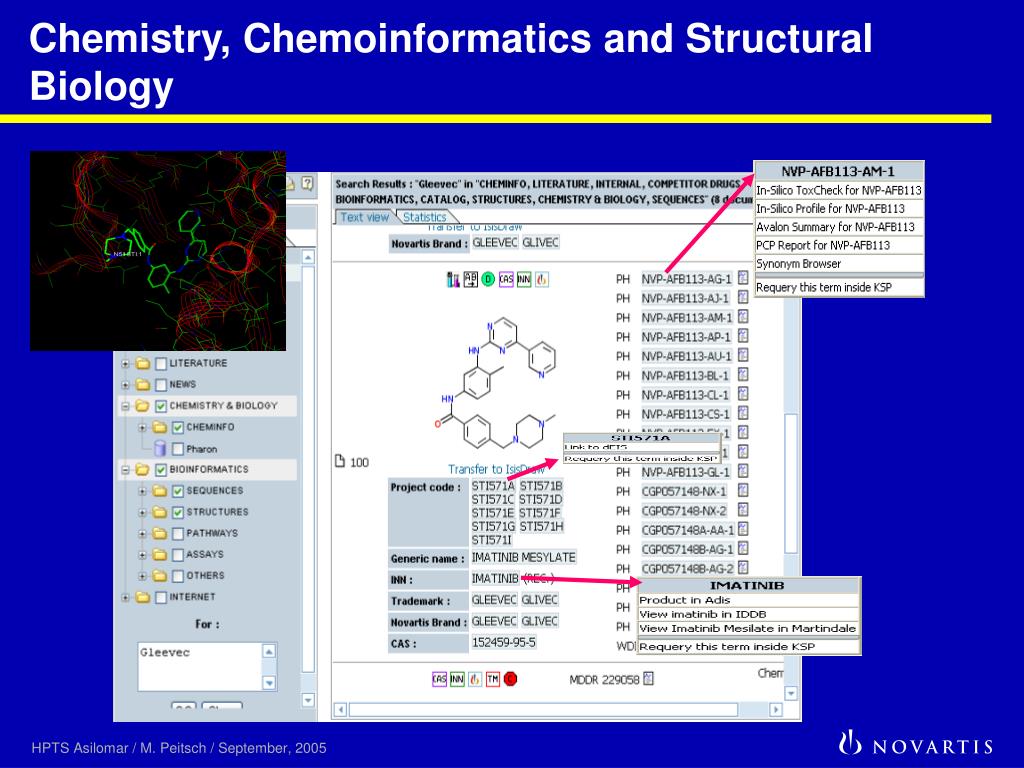Collapse the BIOINFORMATICS tree node
Viewport: 1024px width, 768px height.
coord(125,470)
